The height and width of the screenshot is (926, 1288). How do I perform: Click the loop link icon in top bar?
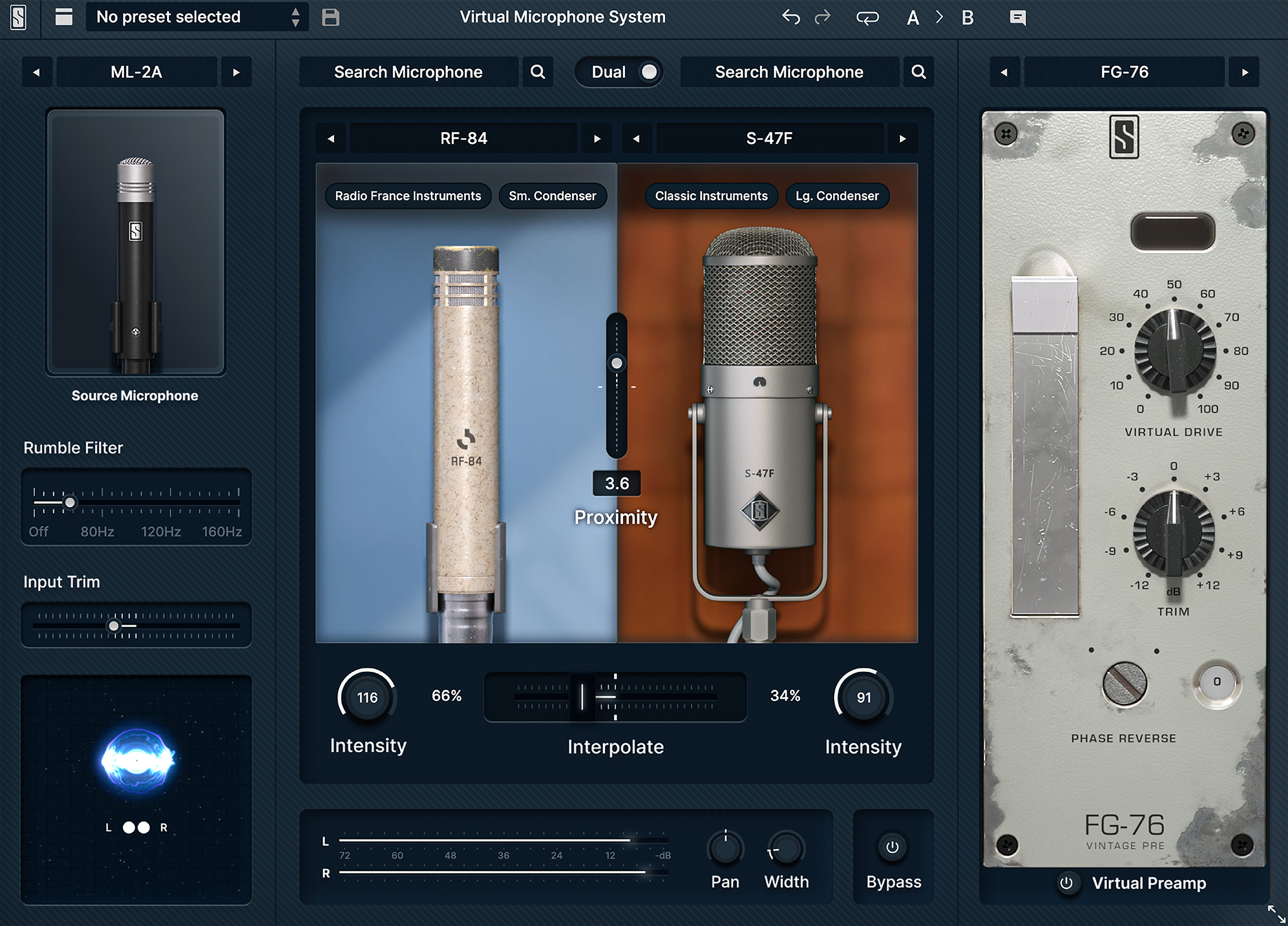click(867, 17)
